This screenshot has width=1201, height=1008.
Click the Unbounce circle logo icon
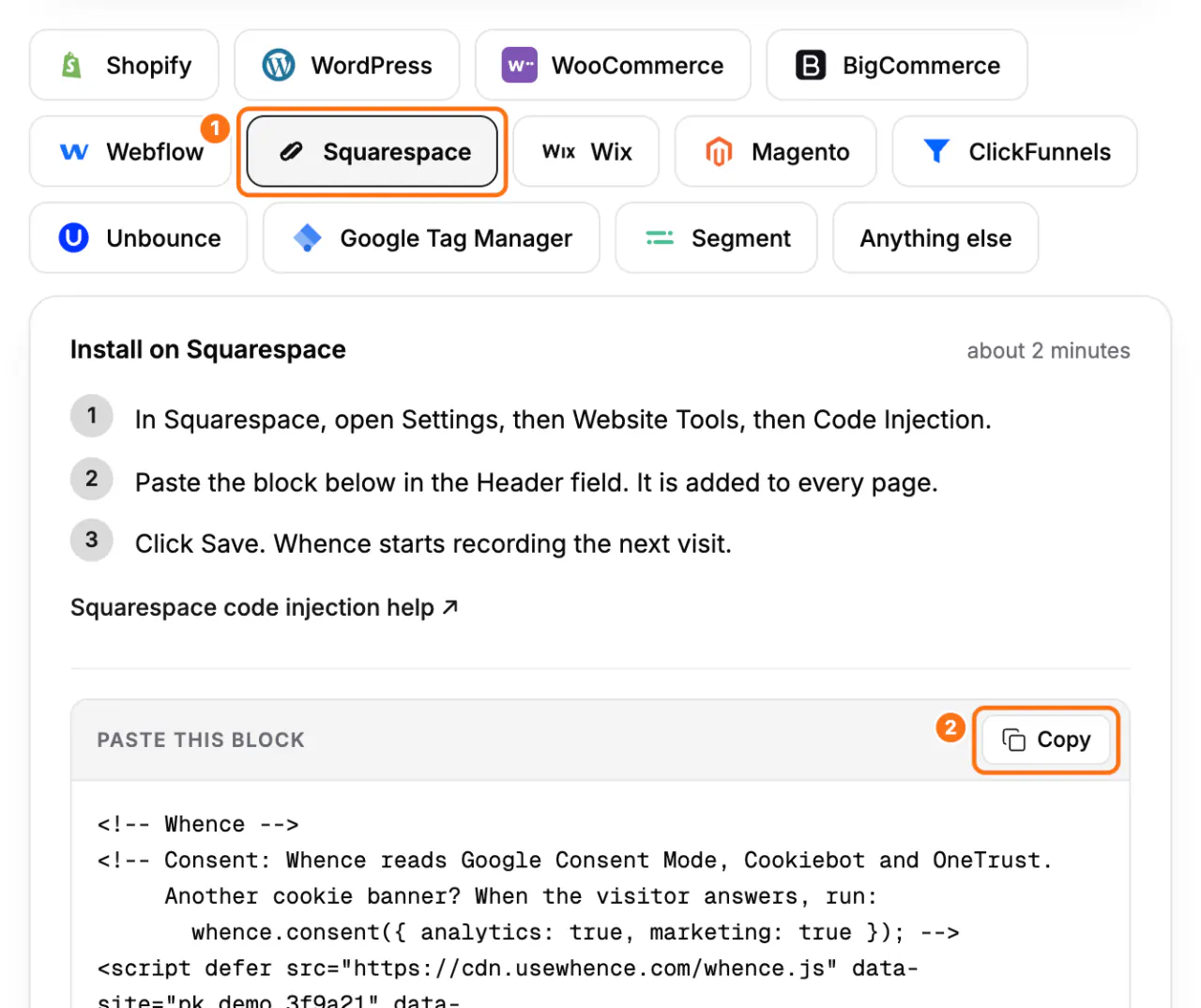click(74, 237)
